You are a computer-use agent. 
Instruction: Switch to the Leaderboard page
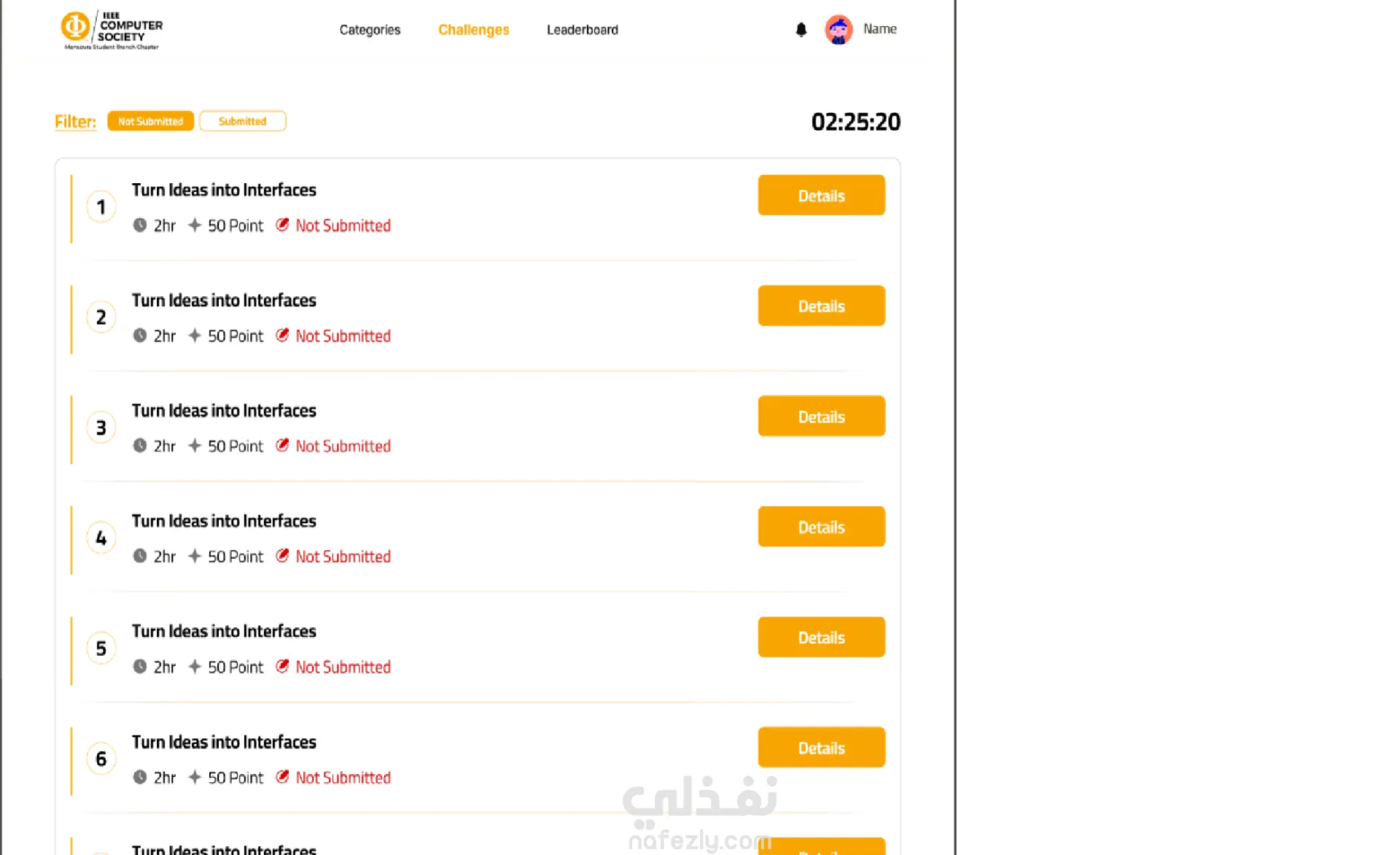[582, 30]
